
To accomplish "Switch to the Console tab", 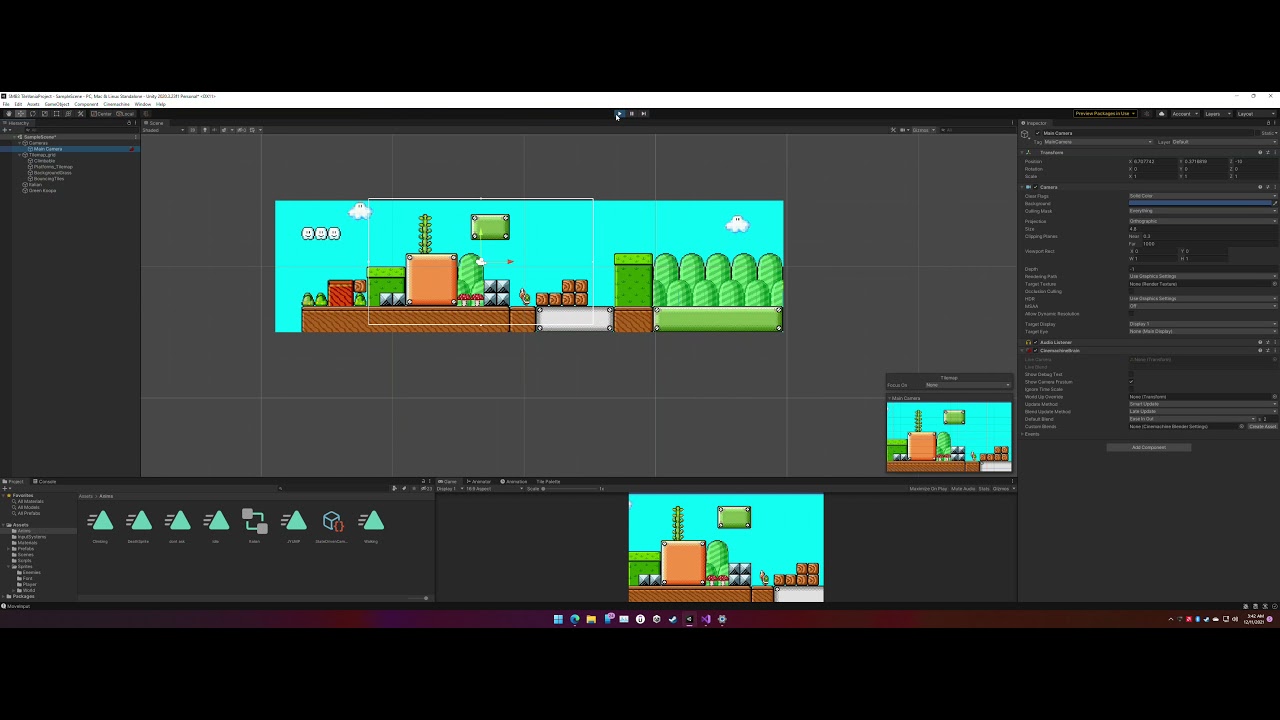I will pos(46,482).
